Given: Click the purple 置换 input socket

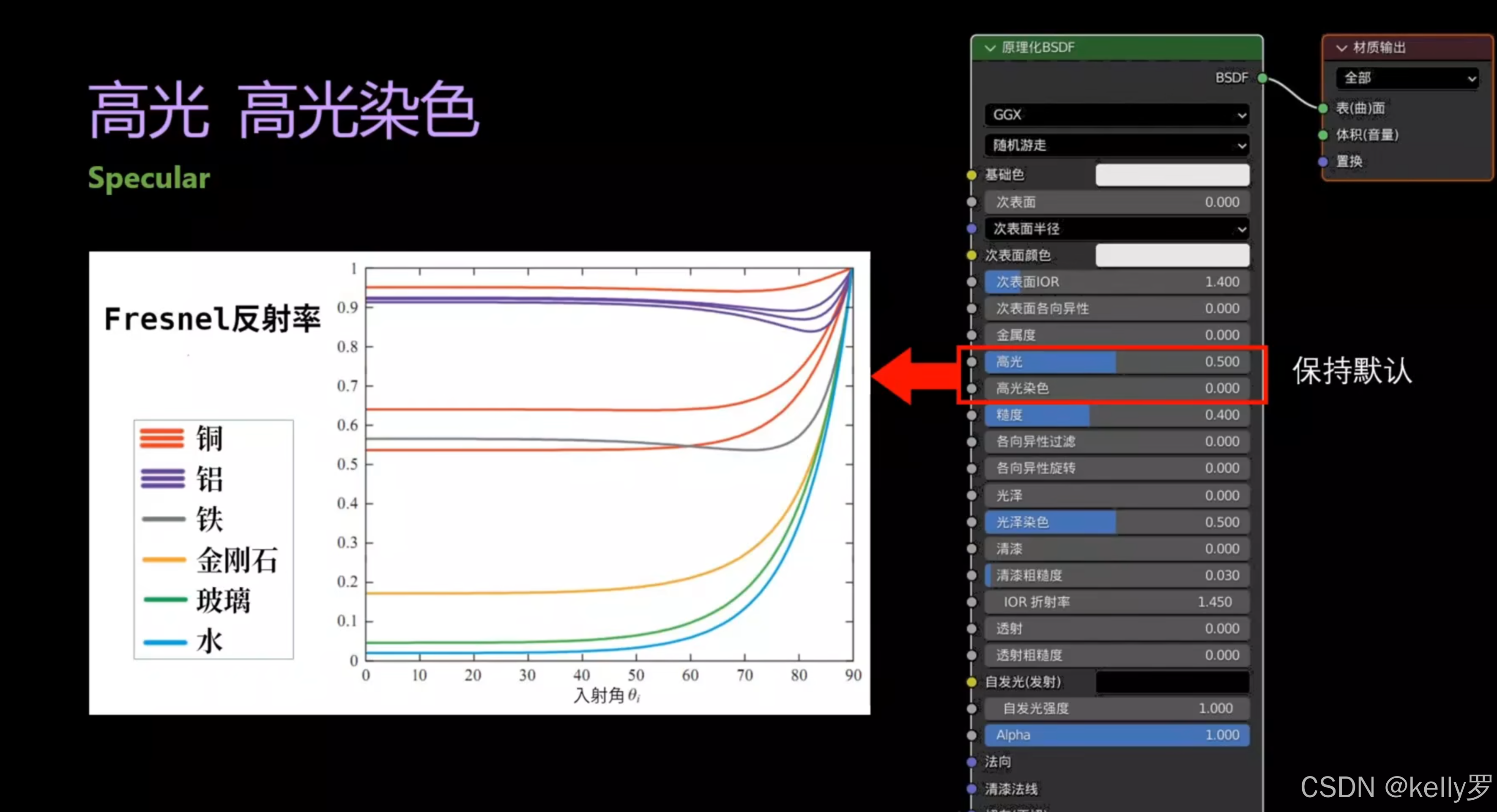Looking at the screenshot, I should pyautogui.click(x=1323, y=161).
